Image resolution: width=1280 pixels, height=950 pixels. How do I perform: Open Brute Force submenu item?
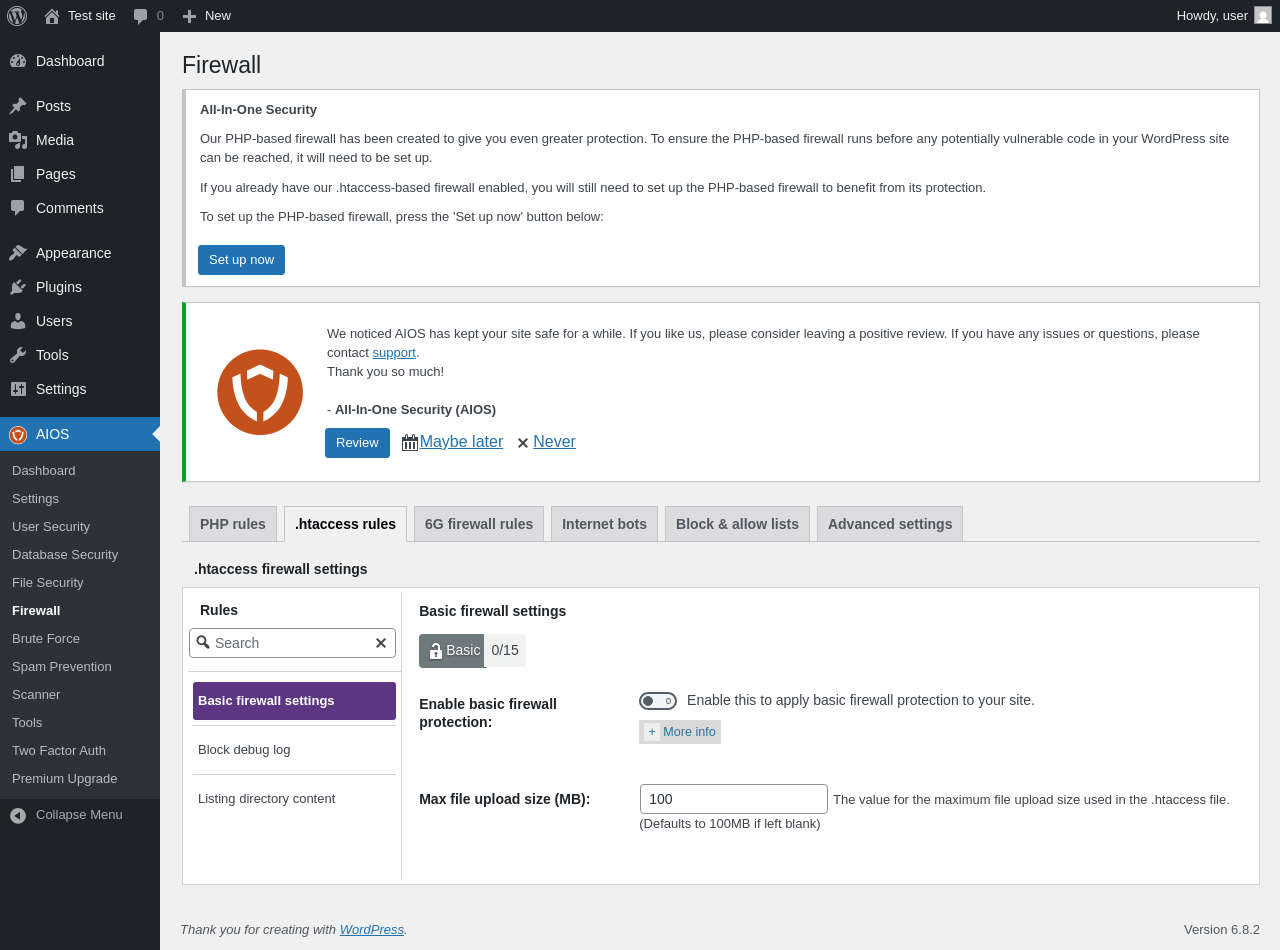click(x=80, y=638)
